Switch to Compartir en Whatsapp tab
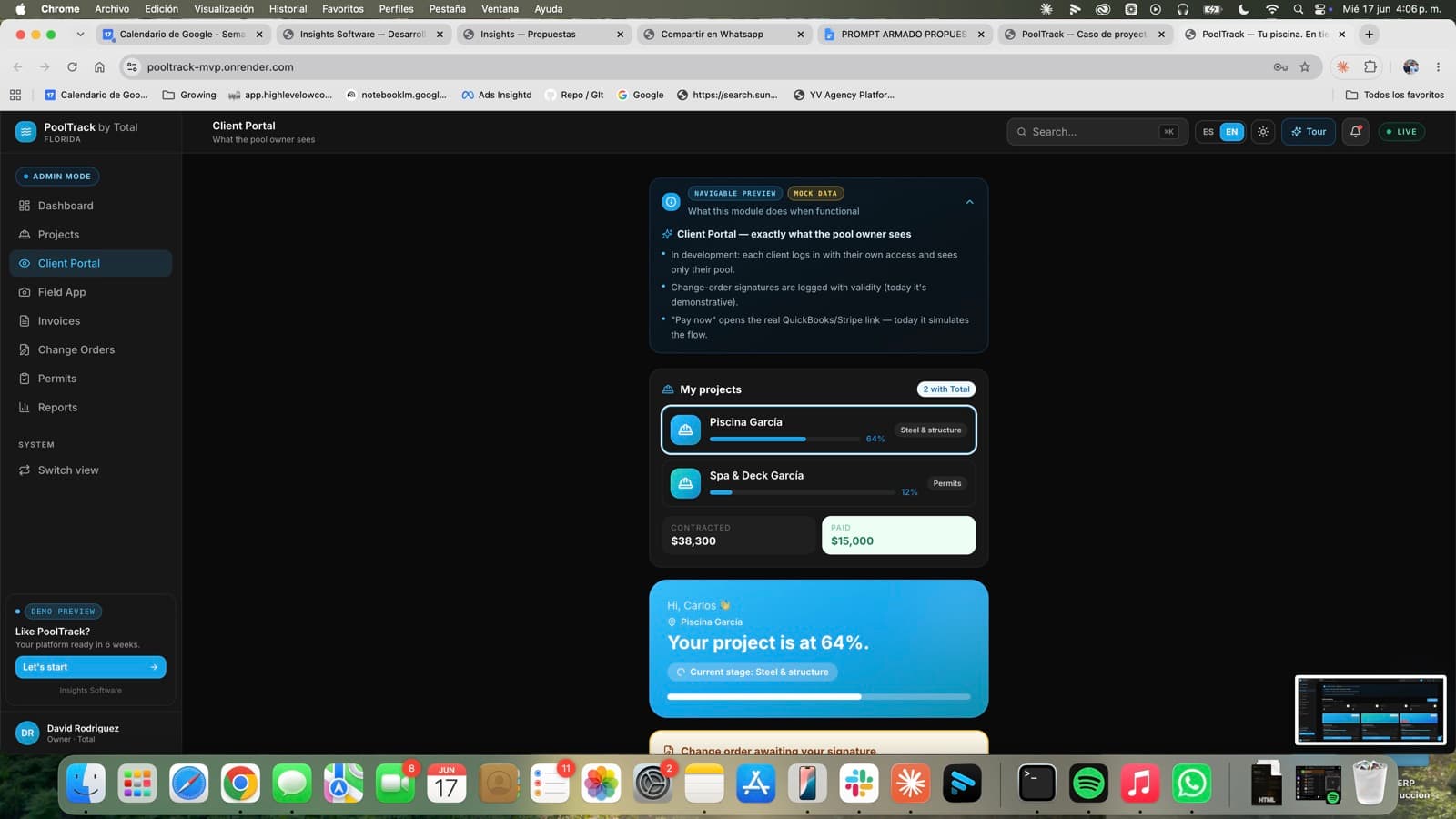The width and height of the screenshot is (1456, 819). tap(723, 35)
